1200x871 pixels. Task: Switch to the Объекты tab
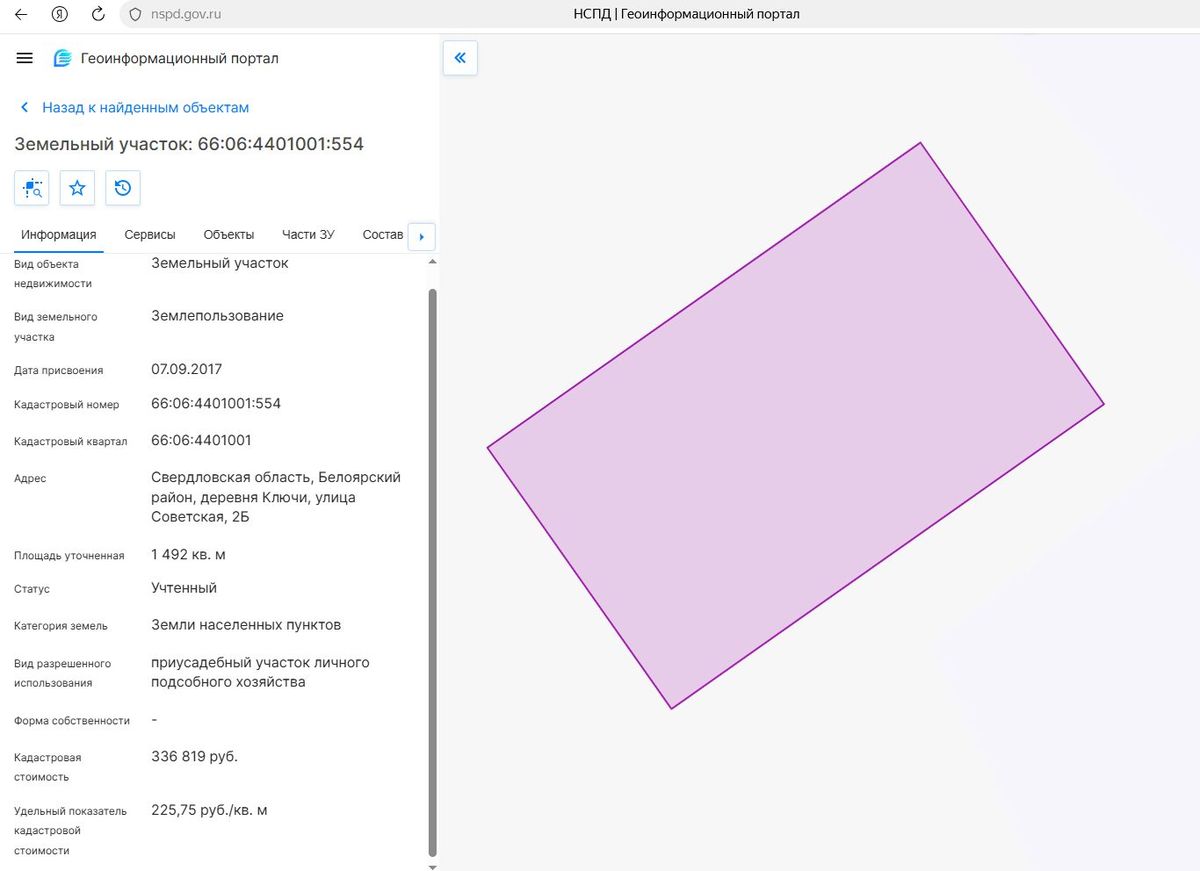coord(229,235)
